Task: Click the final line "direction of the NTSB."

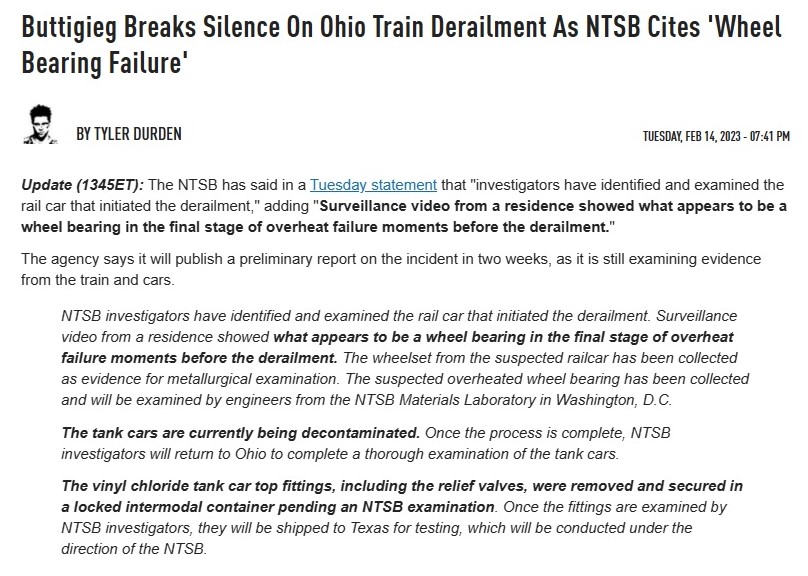Action: tap(134, 549)
